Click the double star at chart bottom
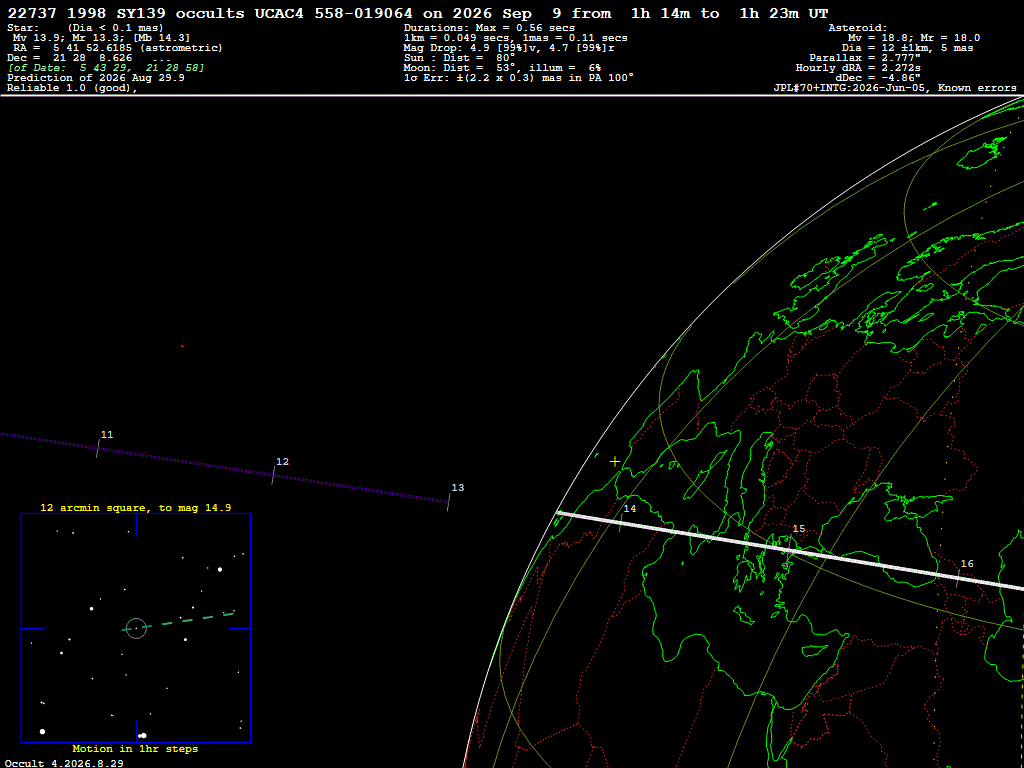The image size is (1024, 768). [x=142, y=735]
